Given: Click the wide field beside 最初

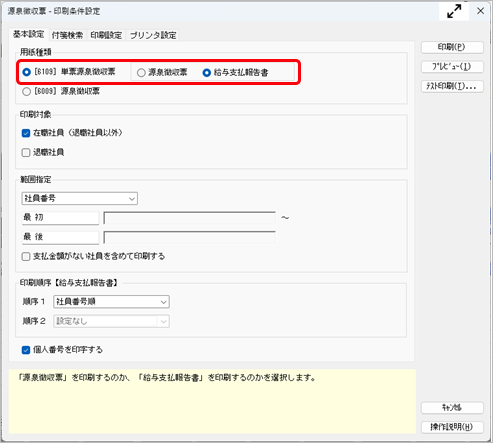Looking at the screenshot, I should (190, 218).
